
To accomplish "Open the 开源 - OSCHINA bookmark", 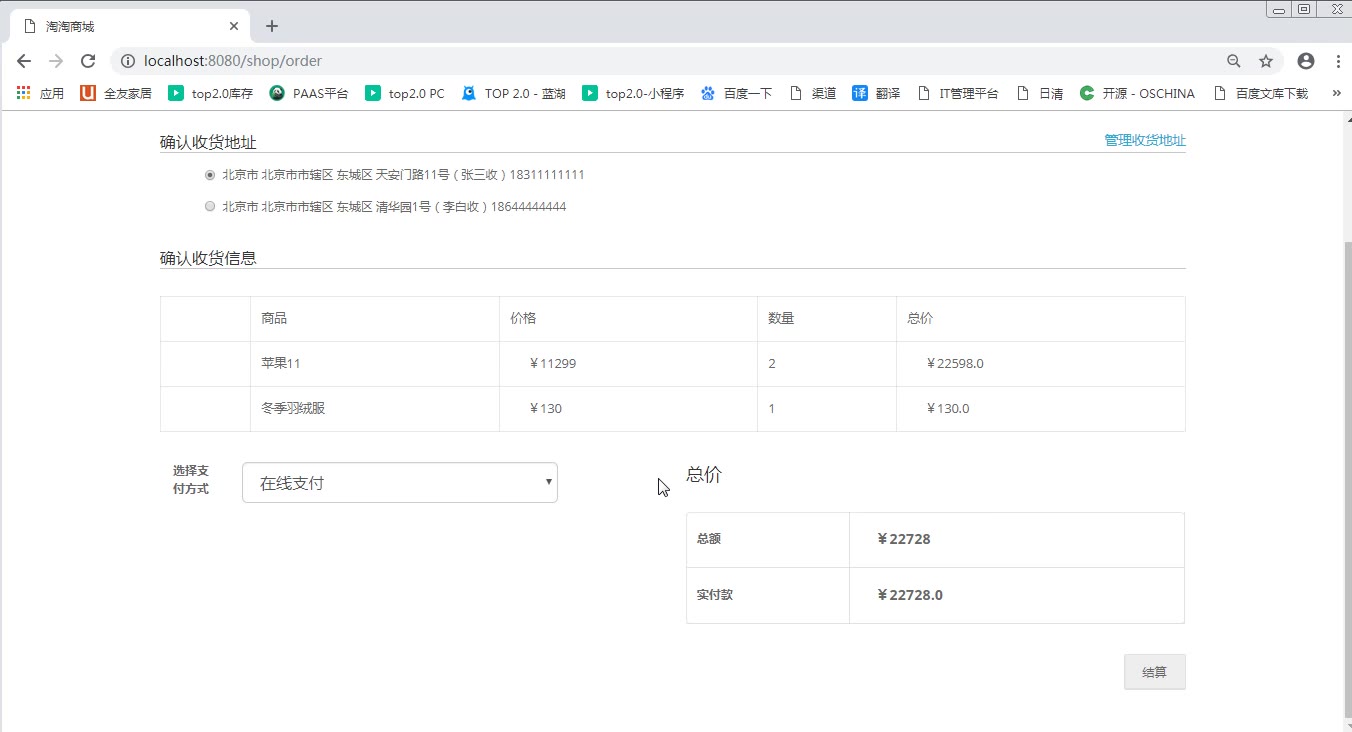I will point(1137,93).
